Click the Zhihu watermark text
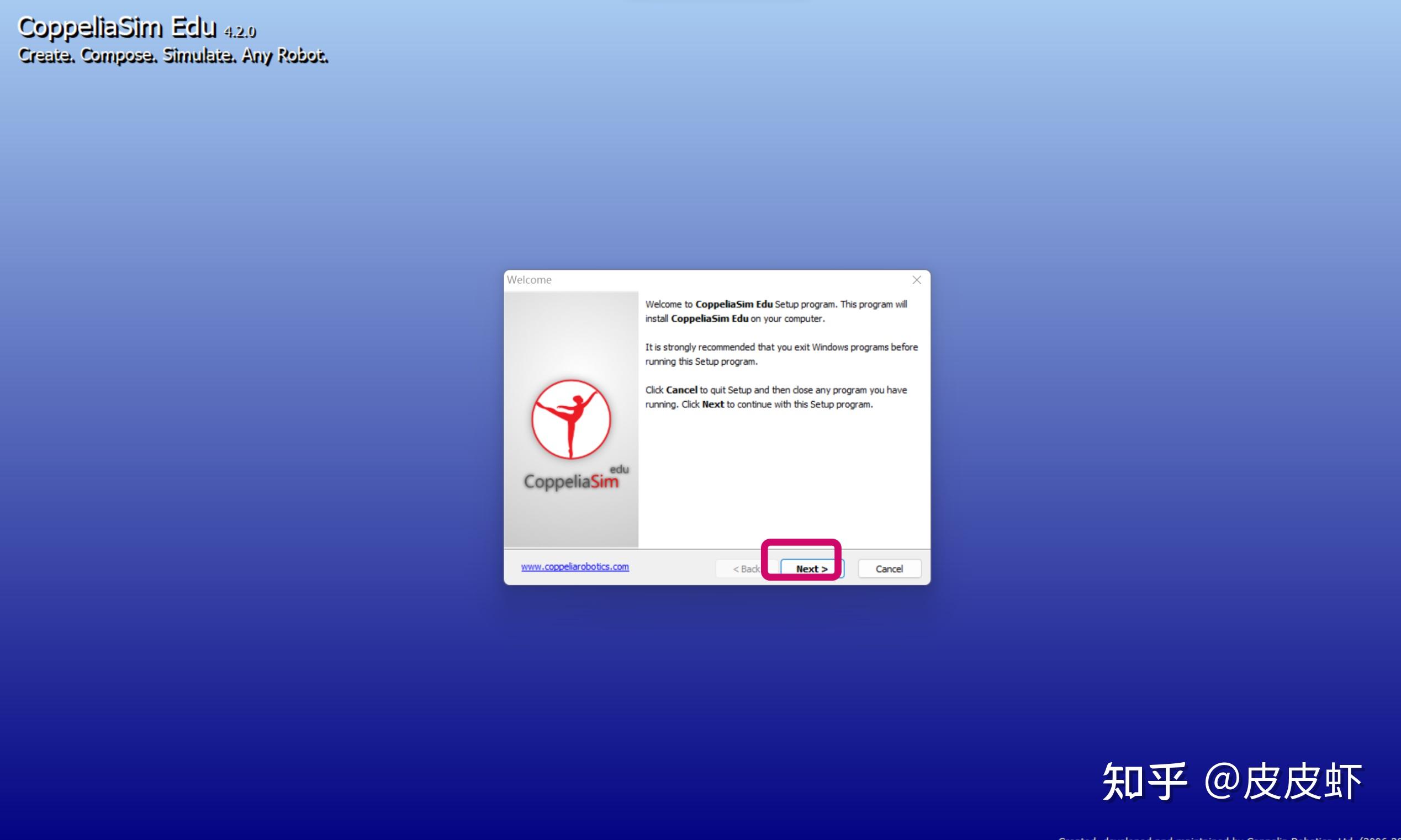The height and width of the screenshot is (840, 1401). pyautogui.click(x=1231, y=781)
